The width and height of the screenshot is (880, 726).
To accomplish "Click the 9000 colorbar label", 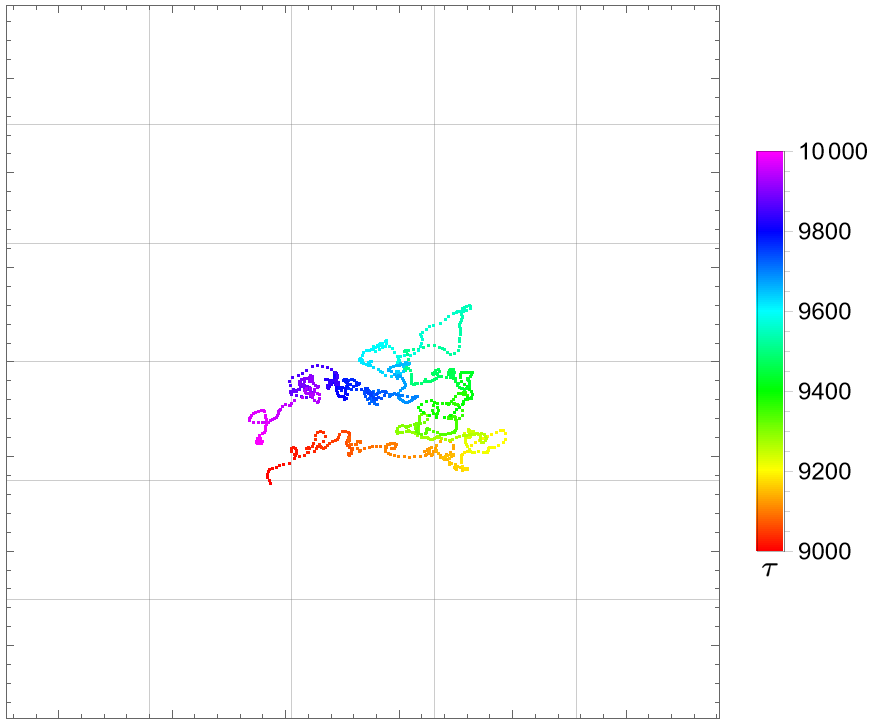I will (x=824, y=552).
